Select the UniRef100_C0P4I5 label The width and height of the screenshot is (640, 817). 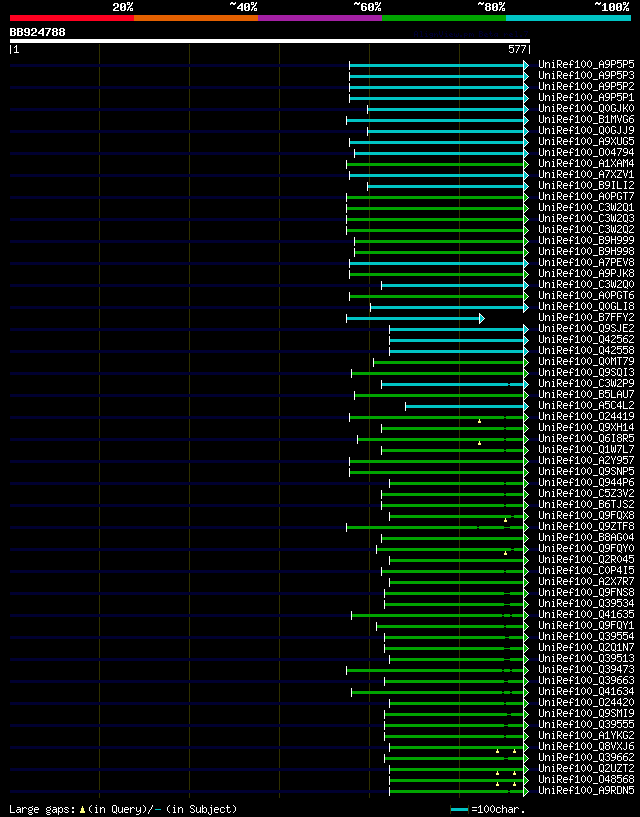[586, 571]
